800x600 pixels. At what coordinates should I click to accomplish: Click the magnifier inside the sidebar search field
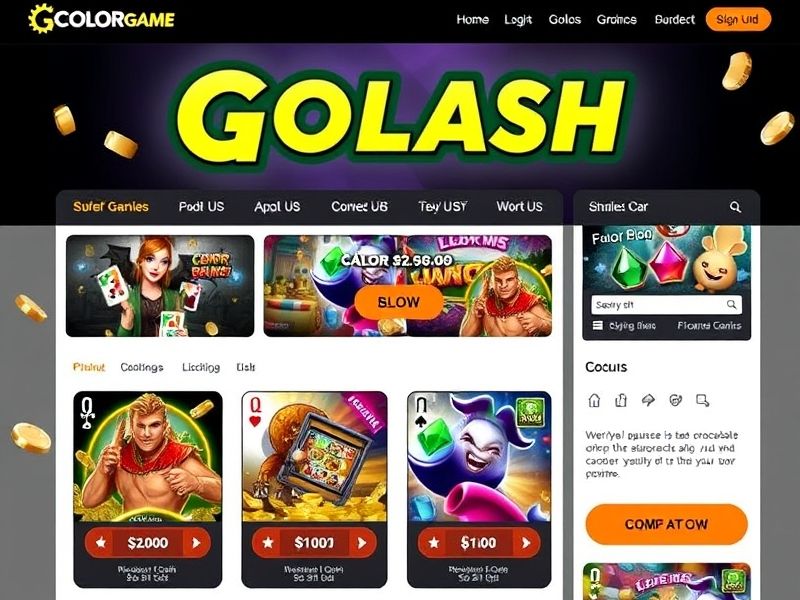pos(731,305)
